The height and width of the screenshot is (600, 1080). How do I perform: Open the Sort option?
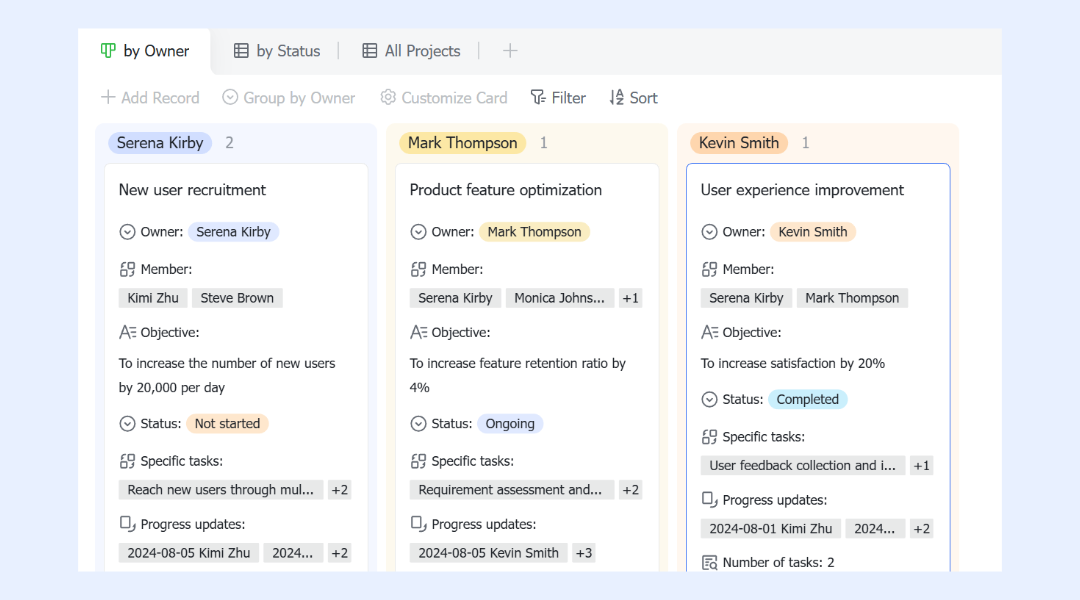633,98
